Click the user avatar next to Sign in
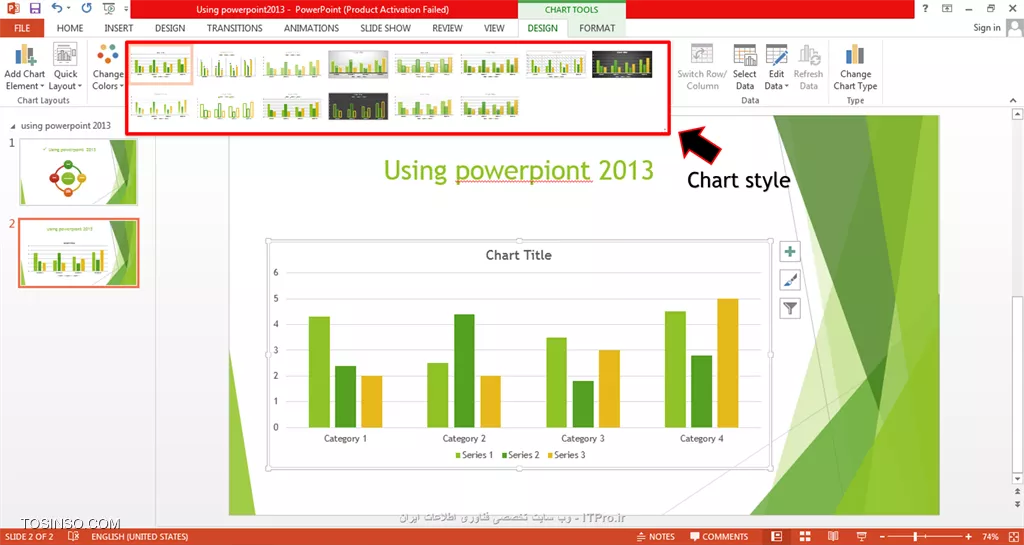1024x545 pixels. (x=1014, y=28)
